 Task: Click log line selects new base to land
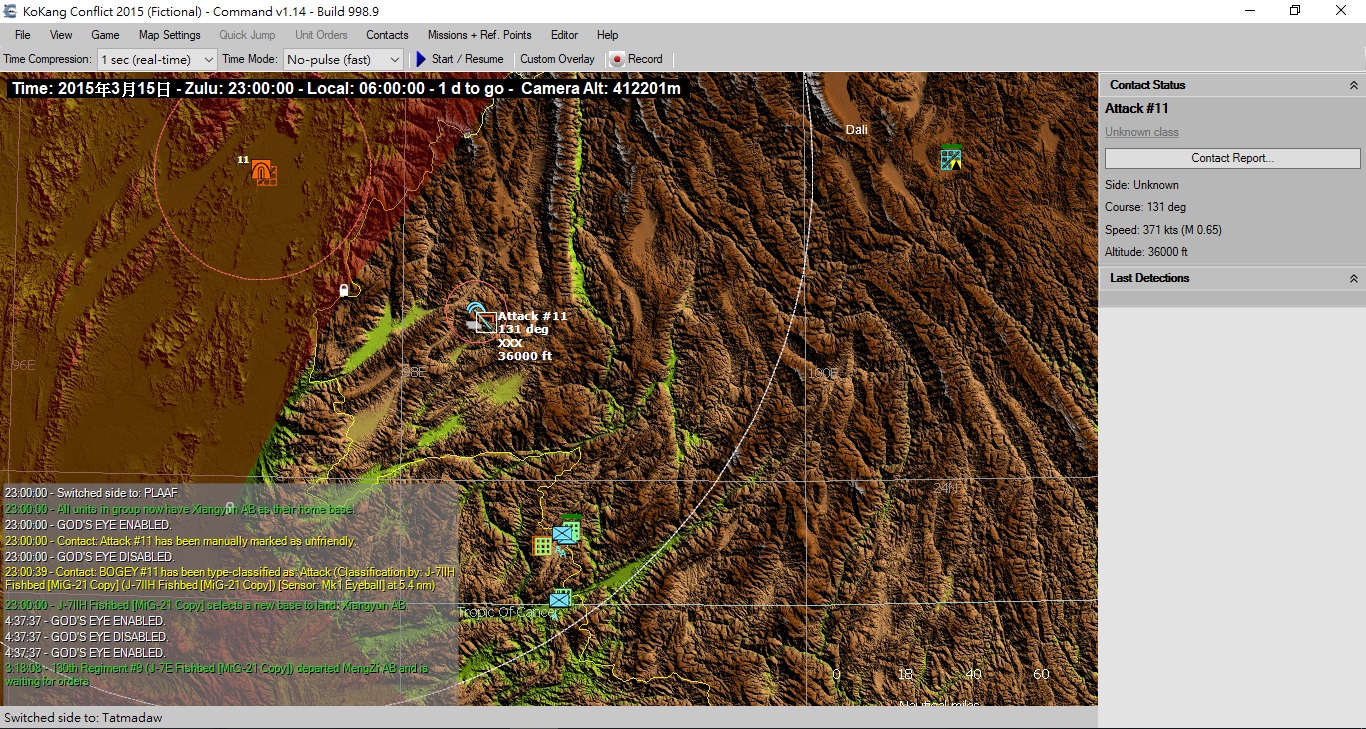tap(206, 605)
